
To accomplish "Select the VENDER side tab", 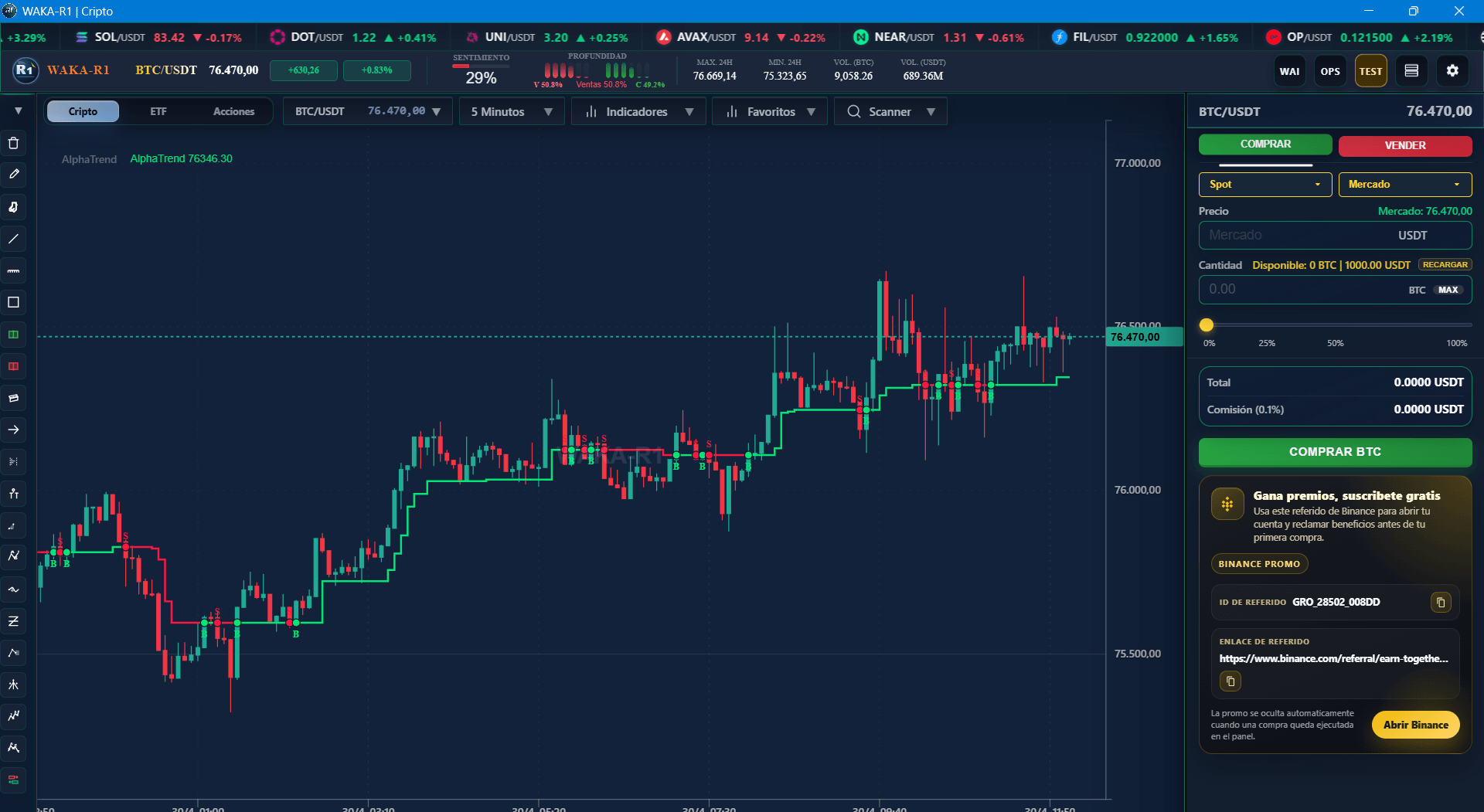I will coord(1405,145).
